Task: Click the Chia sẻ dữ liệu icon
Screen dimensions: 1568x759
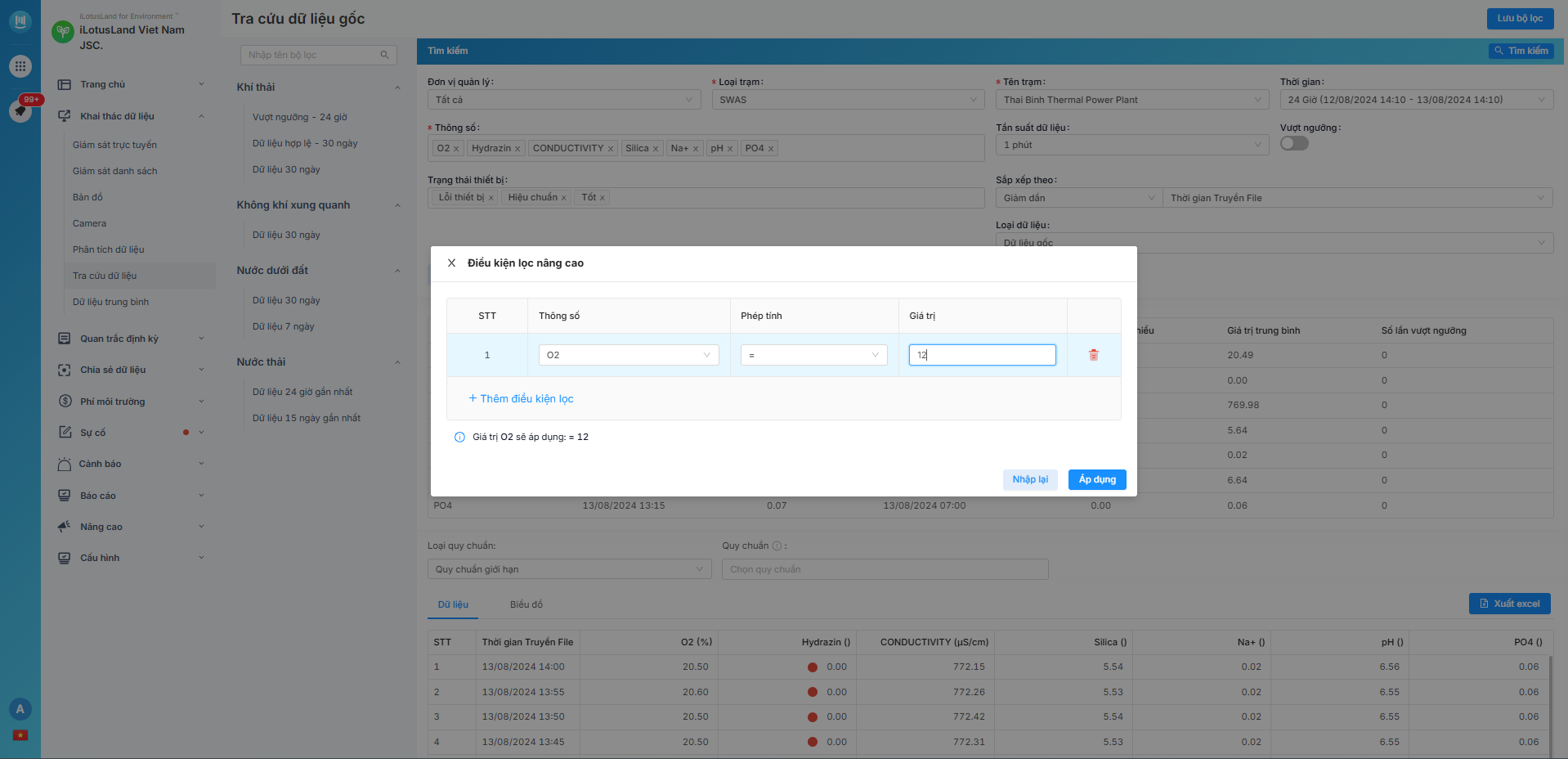Action: [65, 370]
